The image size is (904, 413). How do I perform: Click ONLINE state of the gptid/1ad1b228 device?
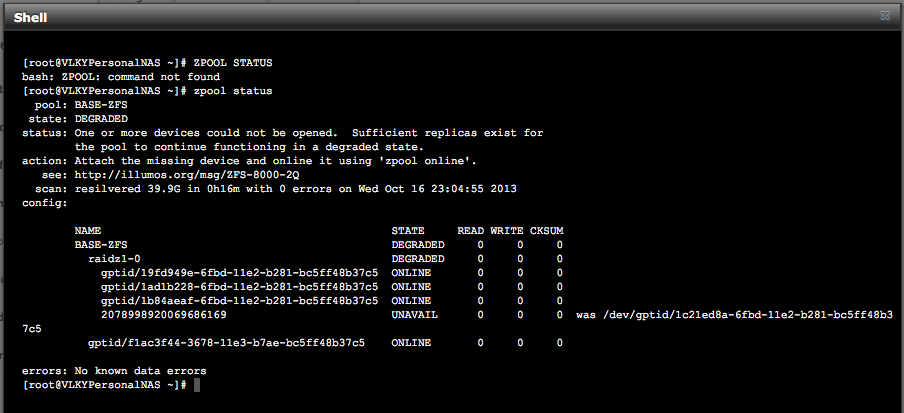(411, 287)
